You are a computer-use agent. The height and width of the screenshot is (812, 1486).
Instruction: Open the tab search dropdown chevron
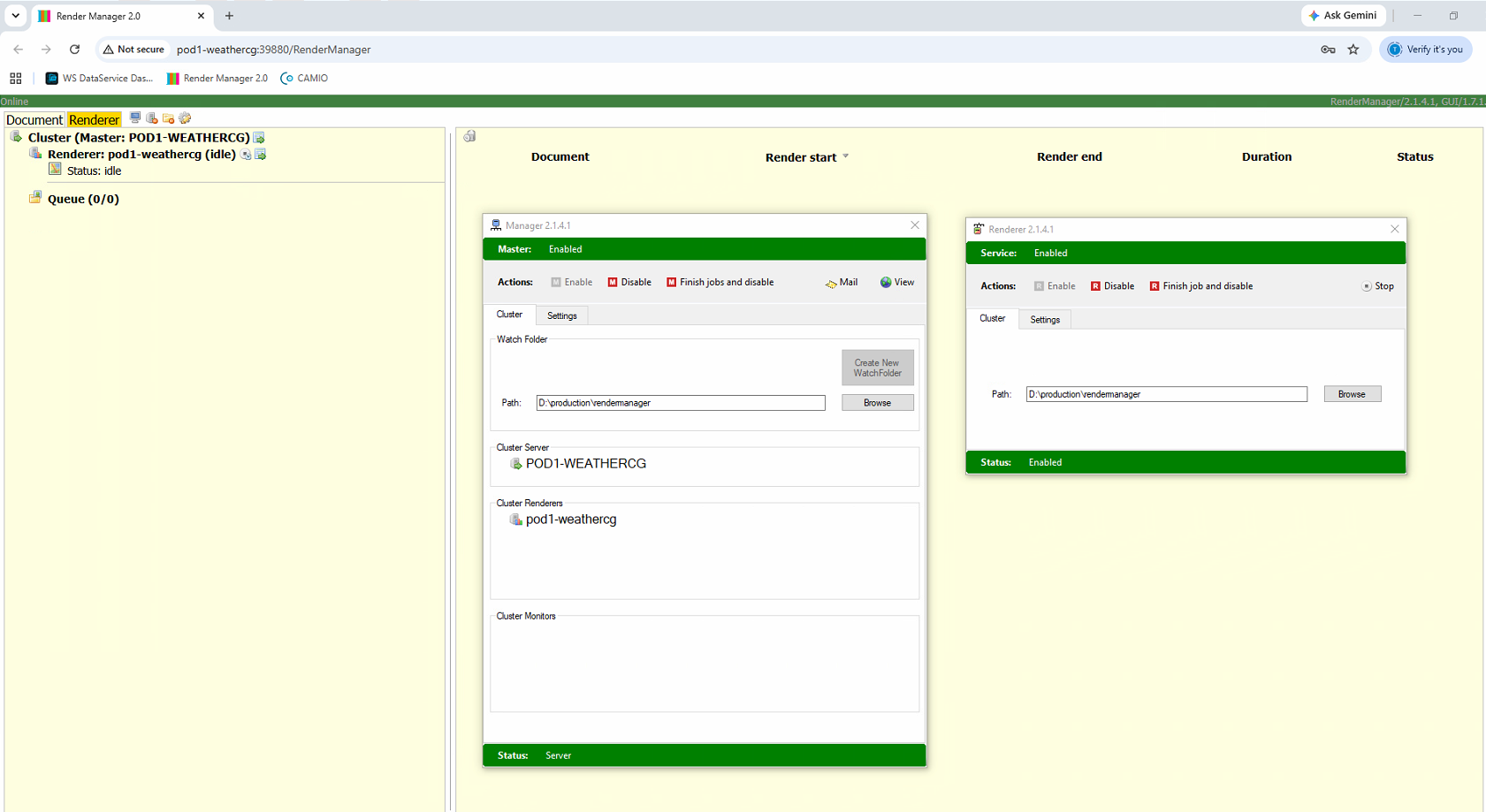click(x=16, y=16)
